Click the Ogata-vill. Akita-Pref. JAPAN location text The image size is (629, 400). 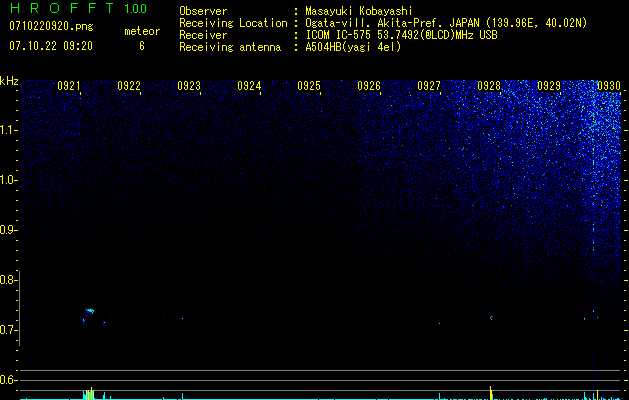pos(446,23)
